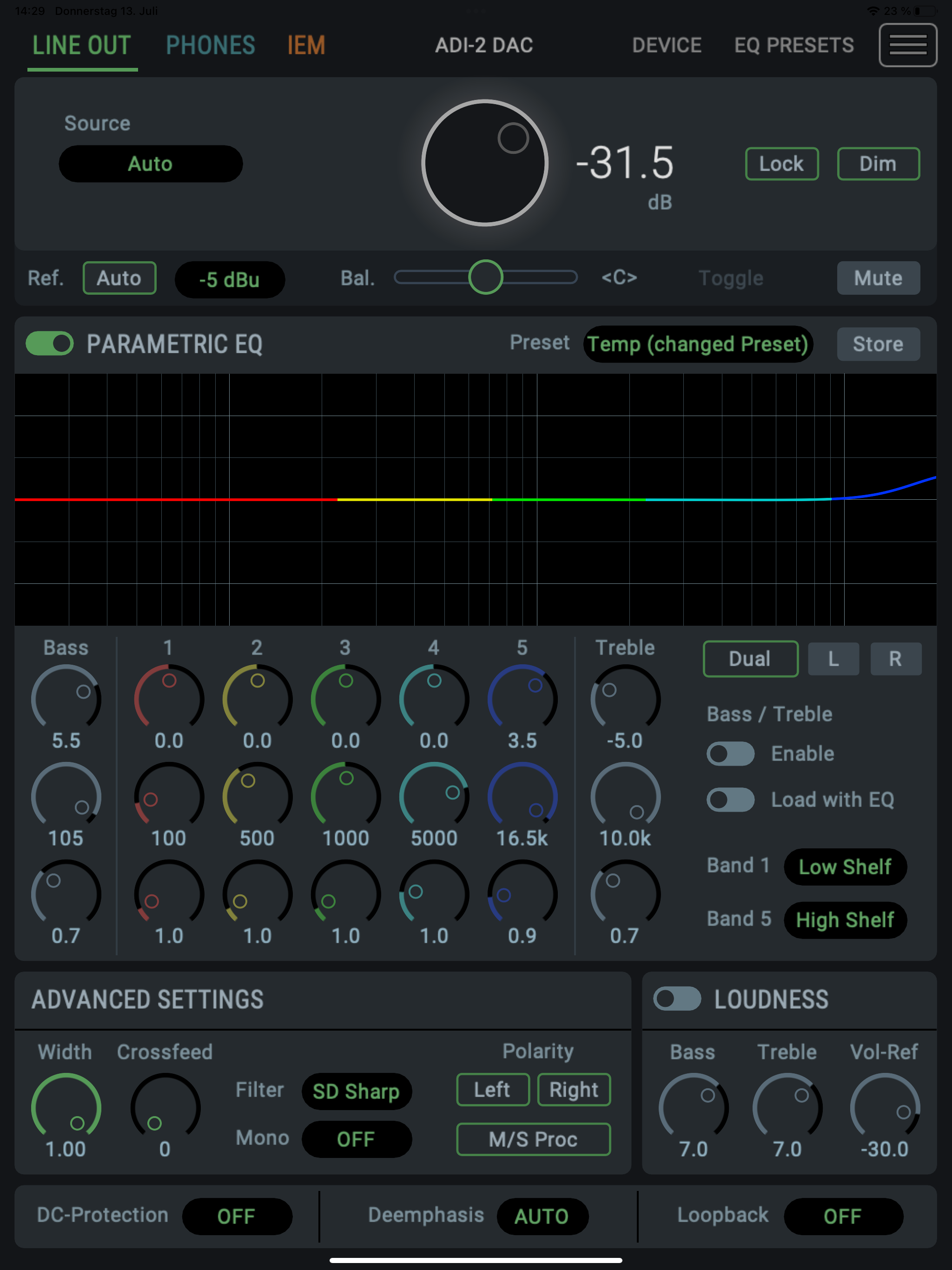This screenshot has width=952, height=1270.
Task: Open the SD Sharp filter dropdown
Action: click(x=357, y=1091)
